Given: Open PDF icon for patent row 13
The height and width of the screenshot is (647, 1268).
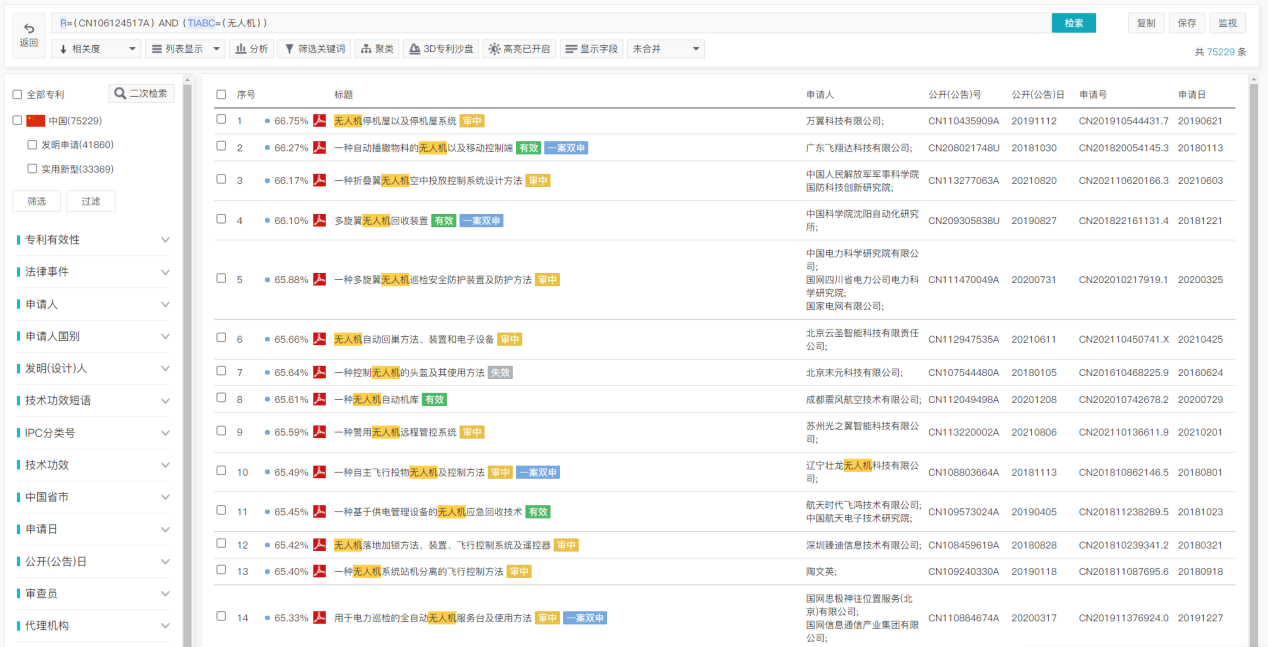Looking at the screenshot, I should click(320, 571).
